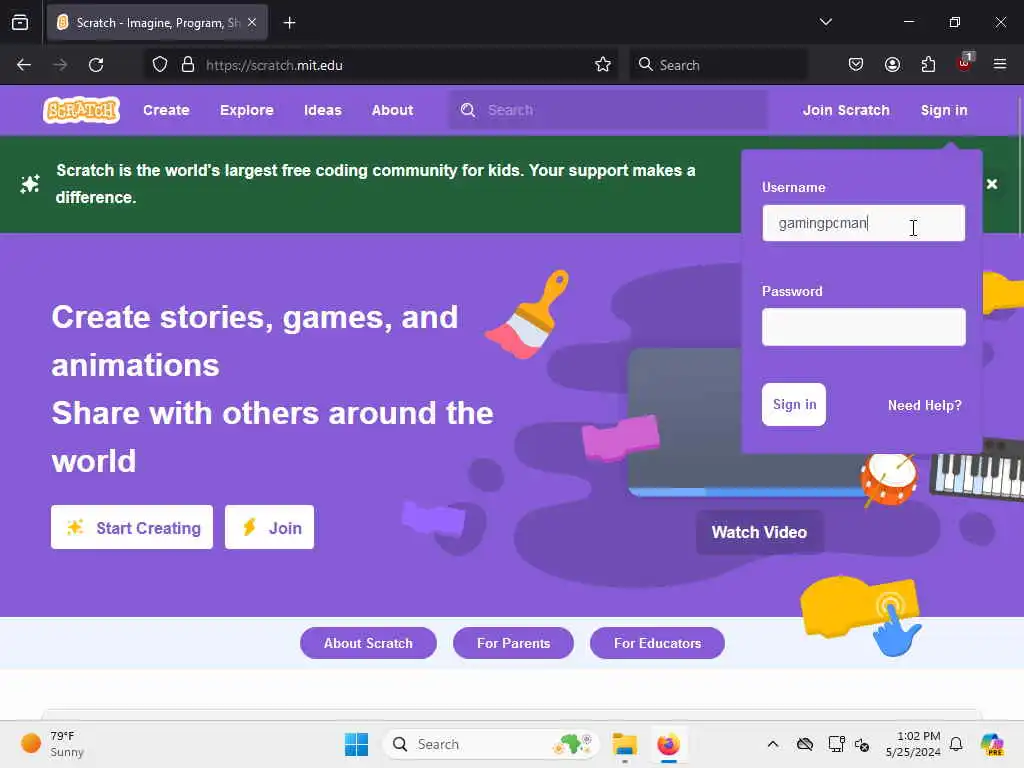Image resolution: width=1024 pixels, height=768 pixels.
Task: Click the drum illustration
Action: pyautogui.click(x=889, y=480)
